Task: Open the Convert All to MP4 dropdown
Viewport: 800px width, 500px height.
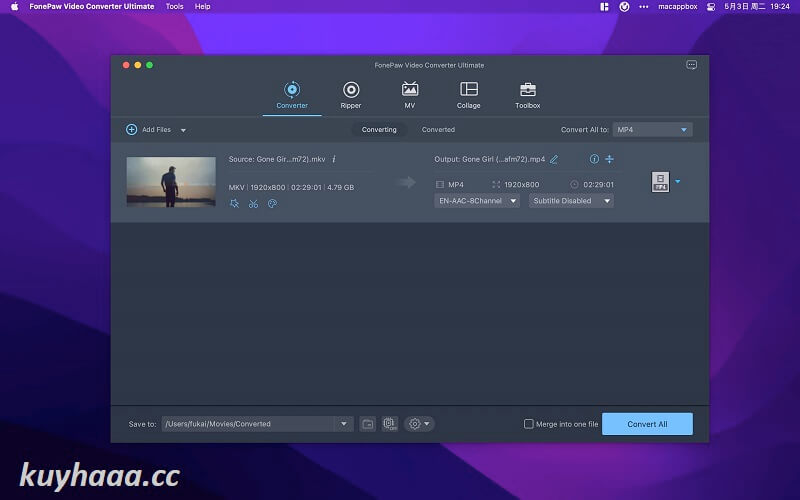Action: 652,130
